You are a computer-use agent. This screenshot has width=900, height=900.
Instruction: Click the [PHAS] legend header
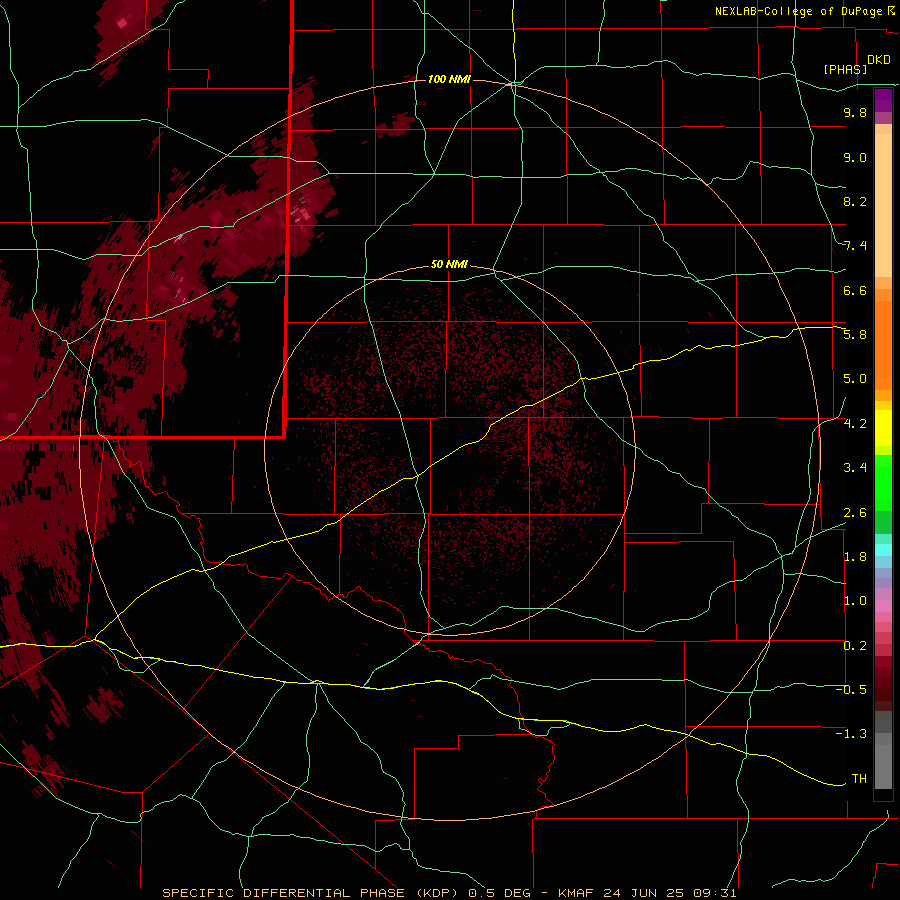pos(845,69)
